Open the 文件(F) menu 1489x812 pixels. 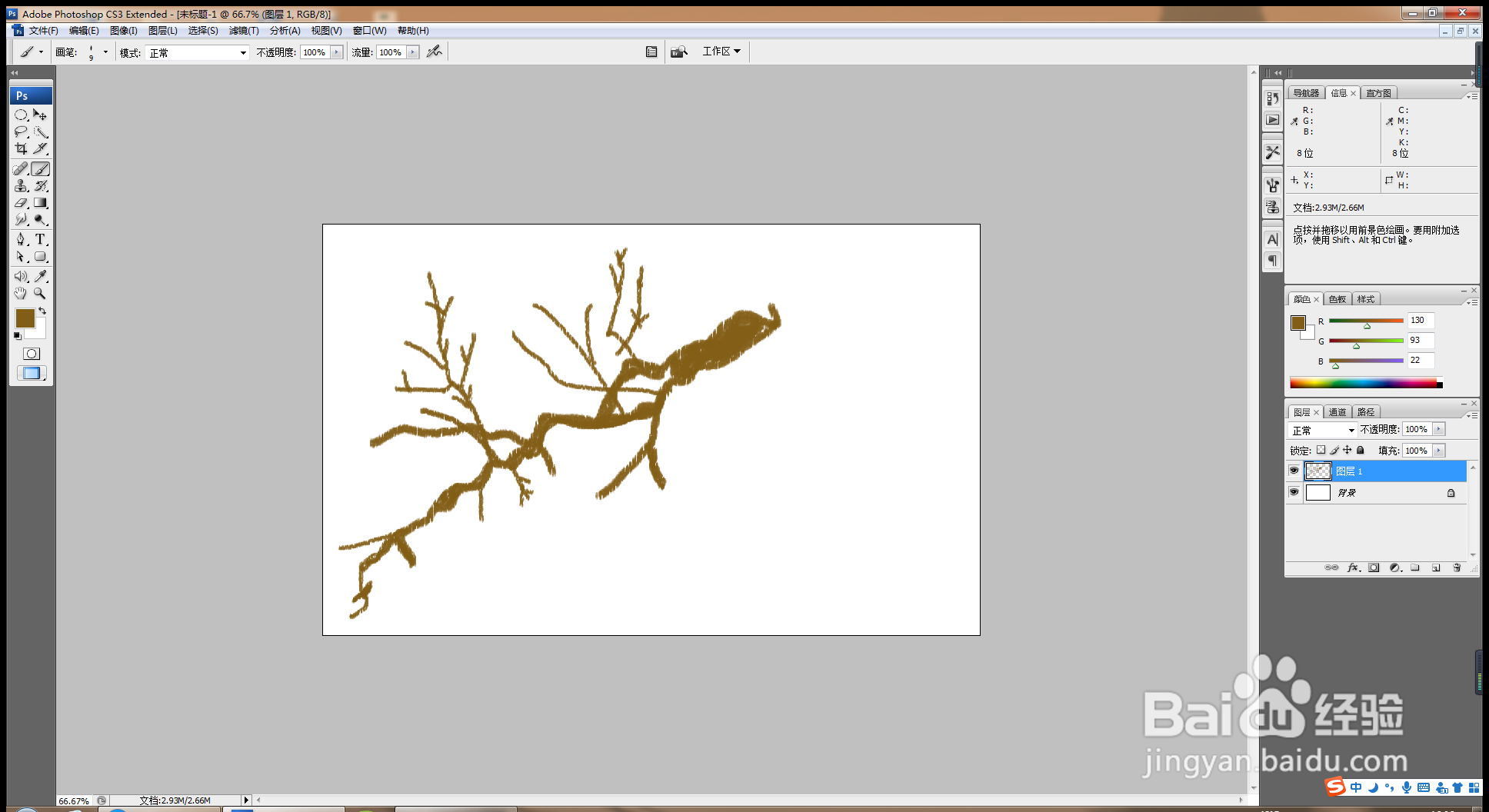tap(44, 31)
